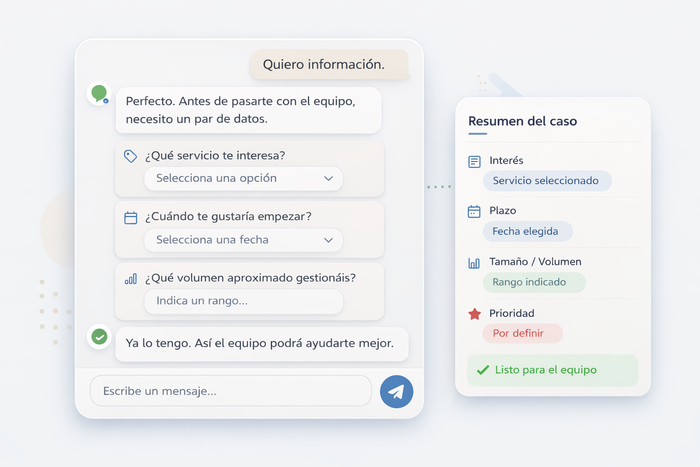
Task: Focus the 'Escribe un mensaje...' message field
Action: 231,391
